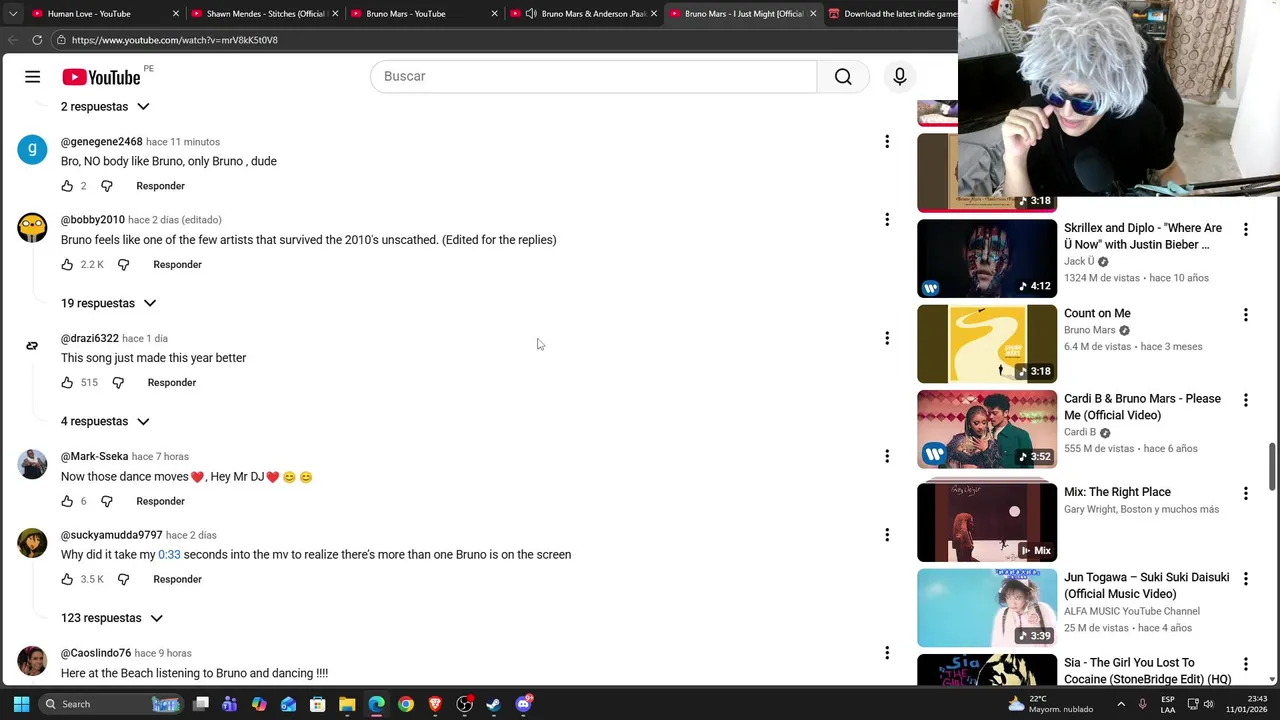The width and height of the screenshot is (1280, 720).
Task: Dislike @bobby2010's comment
Action: [123, 265]
